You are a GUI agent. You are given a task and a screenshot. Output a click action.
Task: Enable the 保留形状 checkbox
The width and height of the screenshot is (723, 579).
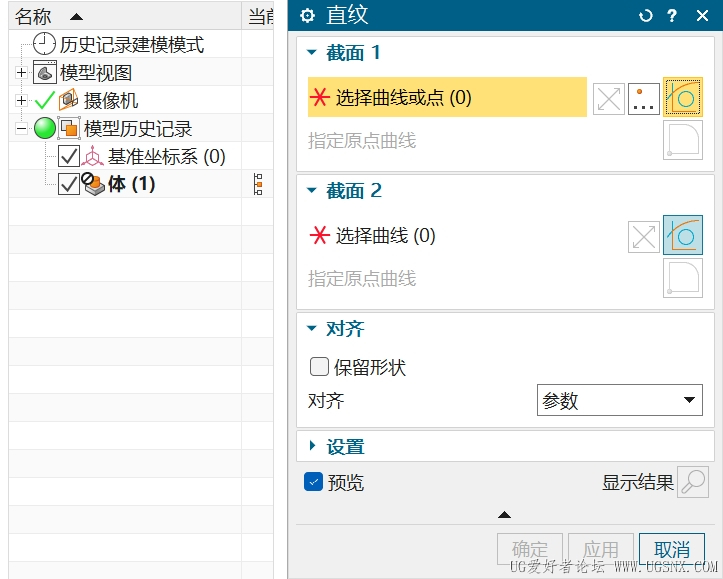click(x=319, y=367)
